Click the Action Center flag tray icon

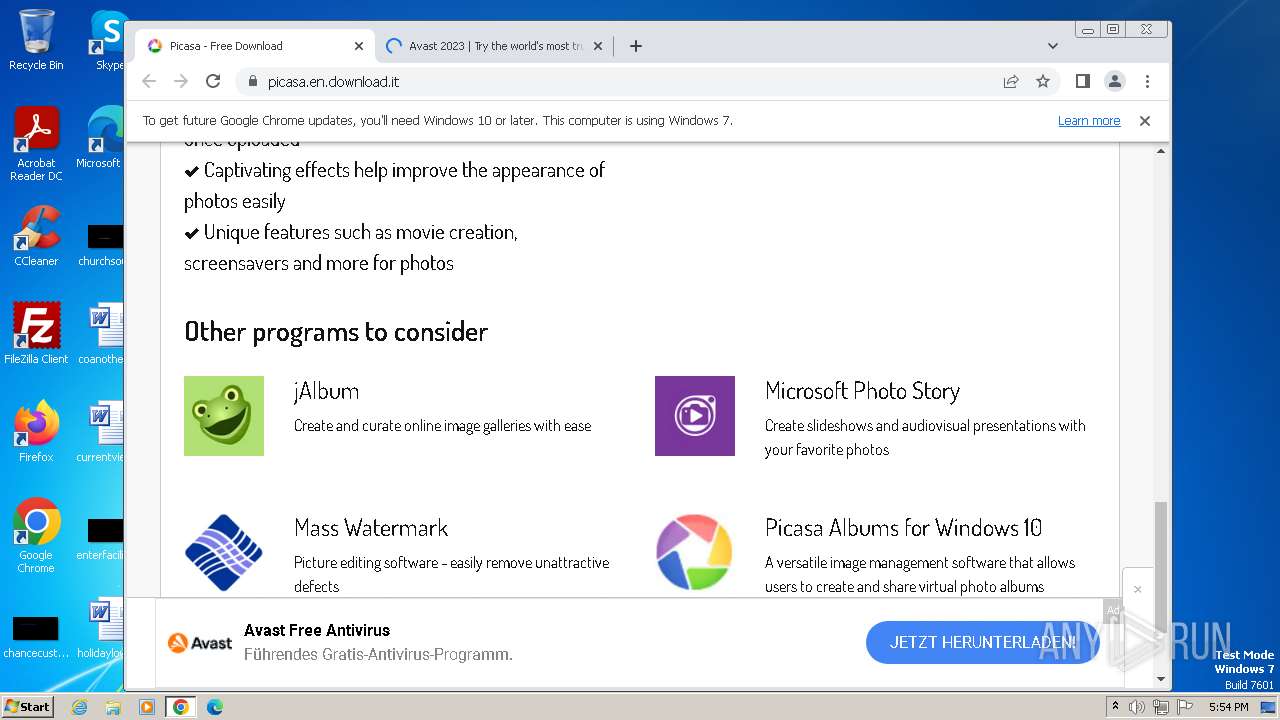coord(1183,707)
